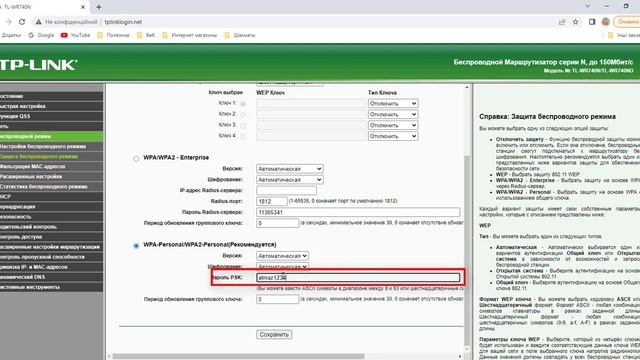
Task: Click the vertical scrollbar of settings panel
Action: click(467, 250)
